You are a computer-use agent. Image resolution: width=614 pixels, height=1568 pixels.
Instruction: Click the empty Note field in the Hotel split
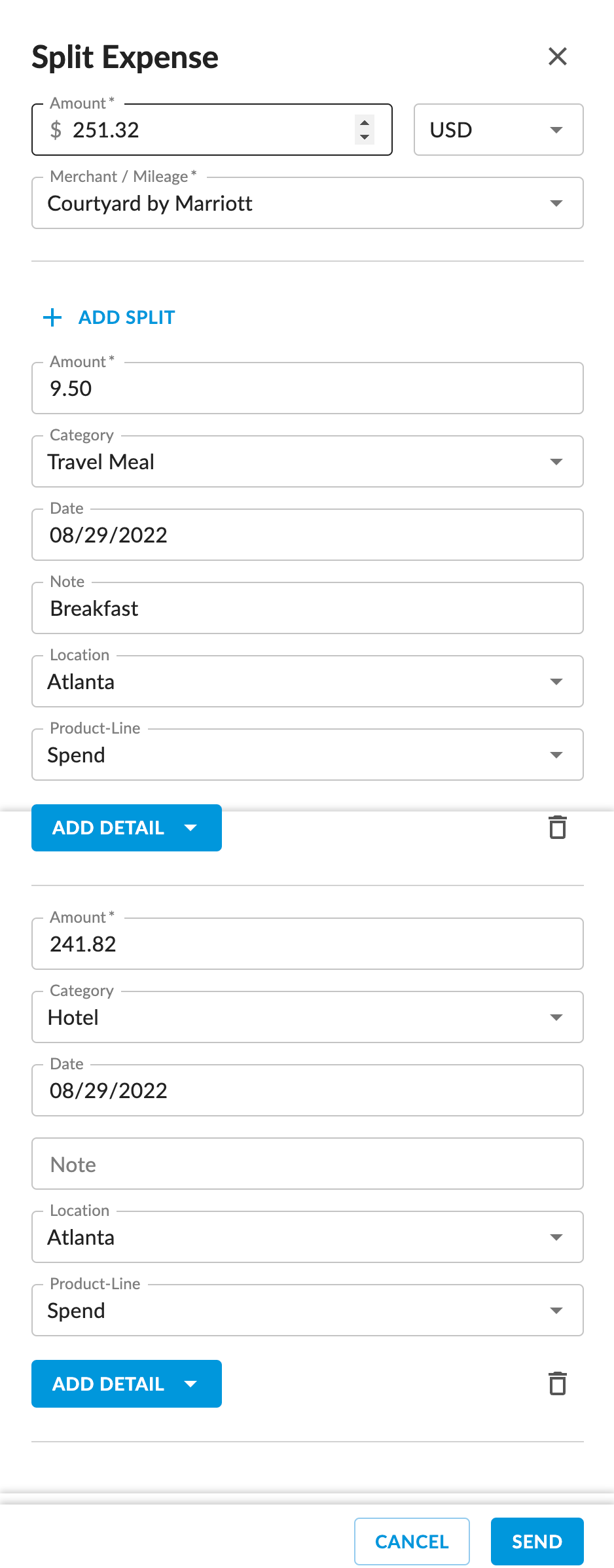click(x=307, y=1164)
